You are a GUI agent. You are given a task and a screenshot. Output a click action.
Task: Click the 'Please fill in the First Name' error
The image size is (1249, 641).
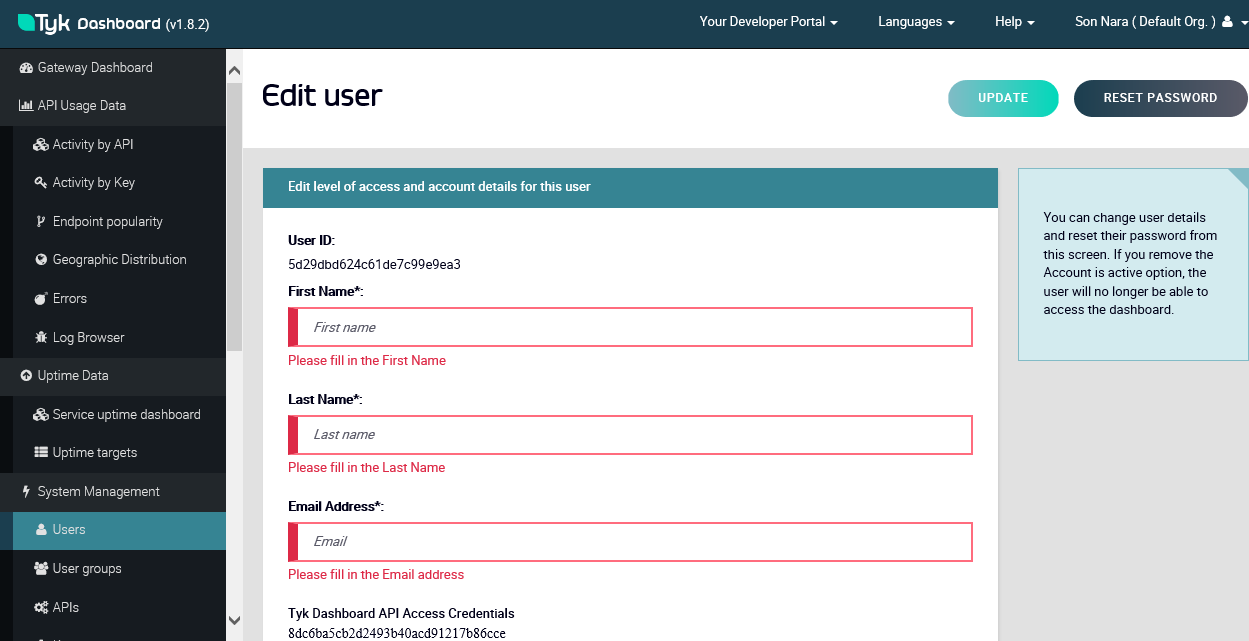coord(367,360)
